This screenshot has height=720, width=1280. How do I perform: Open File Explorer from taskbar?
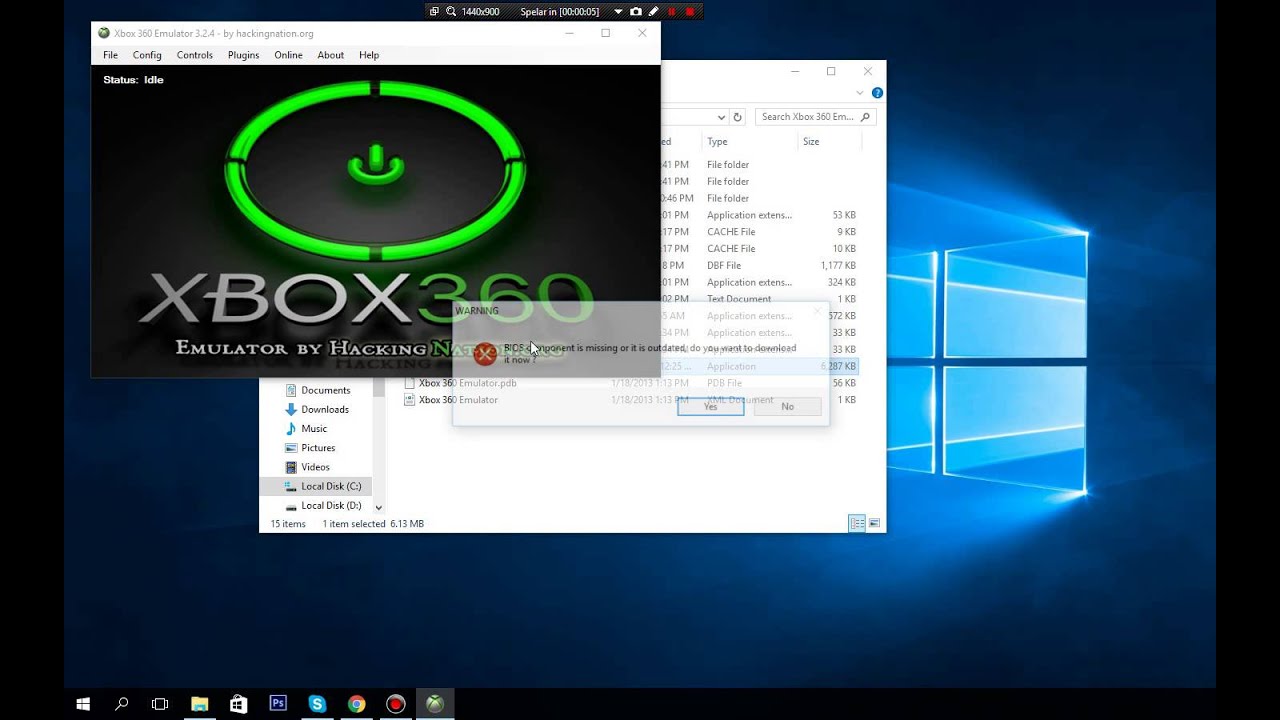tap(199, 704)
